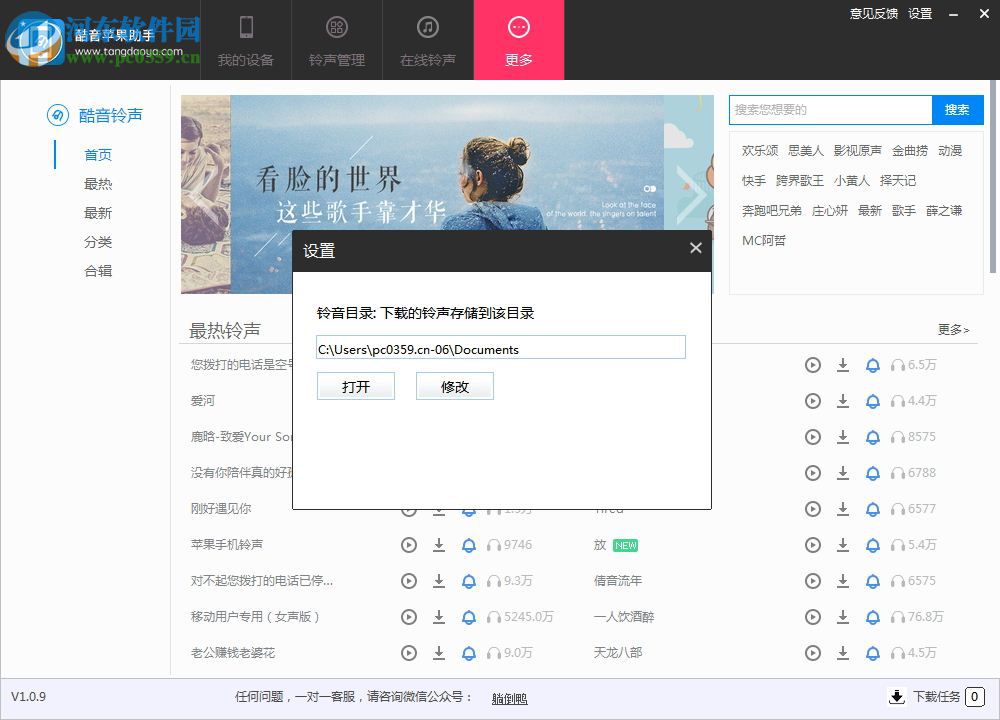Play the 一人饮酒醉 ringtone
1000x720 pixels.
[x=813, y=617]
